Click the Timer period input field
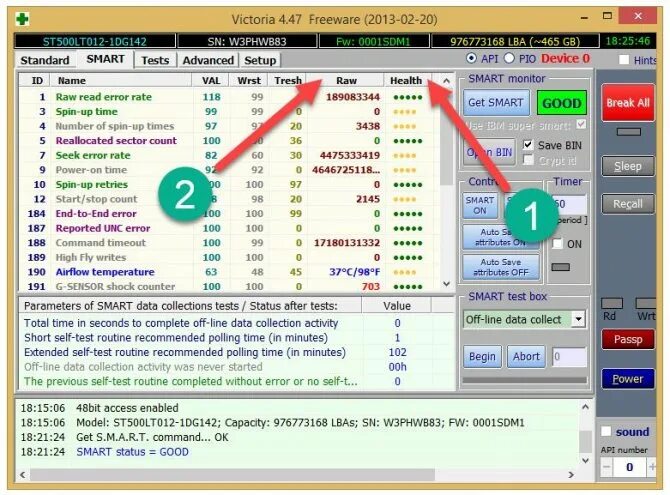 (x=569, y=204)
